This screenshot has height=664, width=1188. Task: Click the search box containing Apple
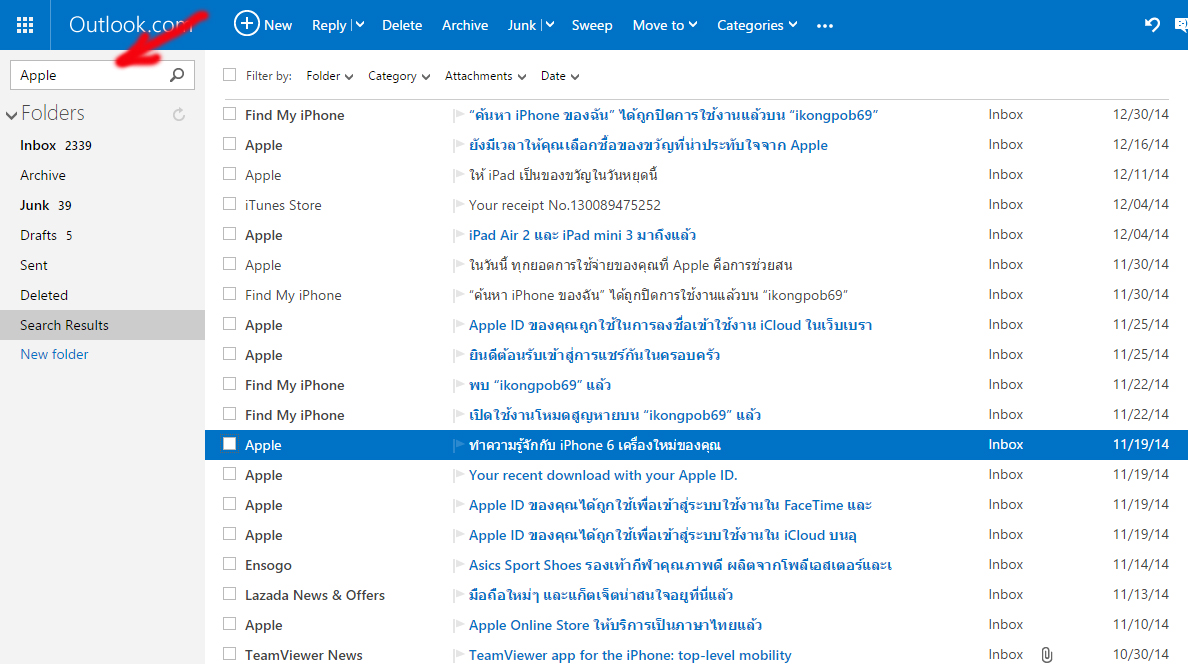(x=102, y=75)
